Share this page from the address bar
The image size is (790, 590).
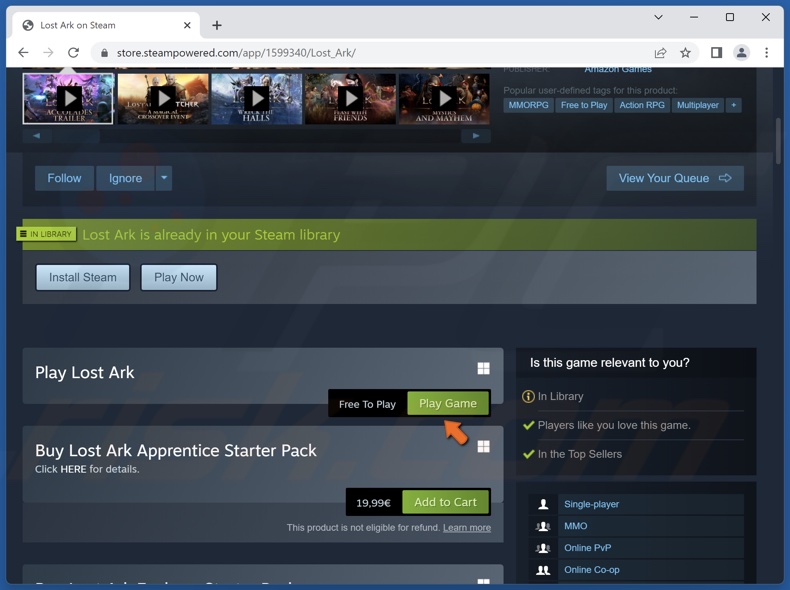click(660, 52)
